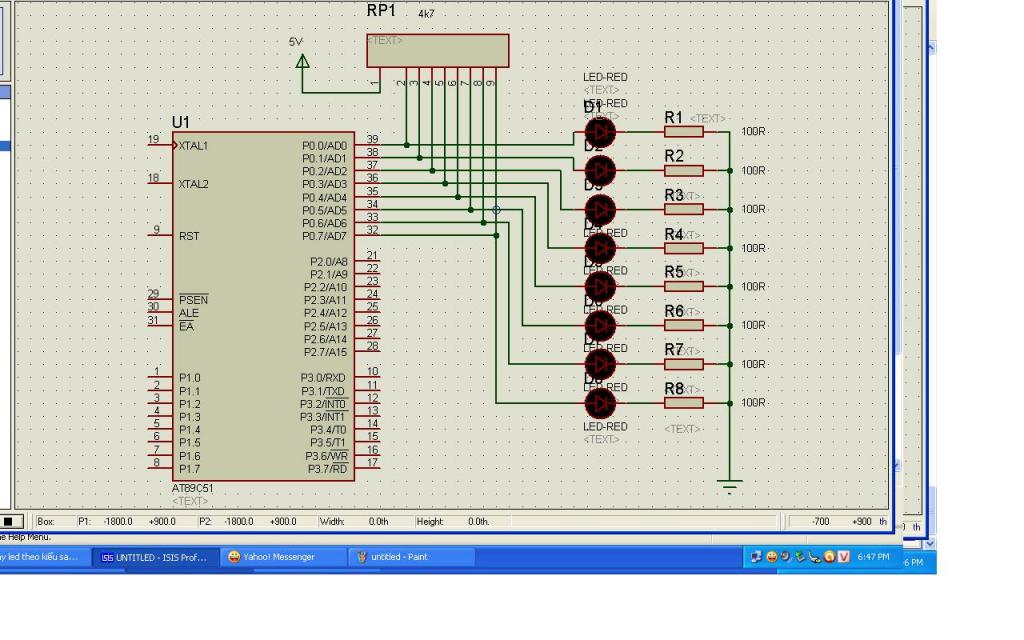Image resolution: width=1024 pixels, height=640 pixels.
Task: Click the RST pin 9 on U1
Action: (x=160, y=236)
